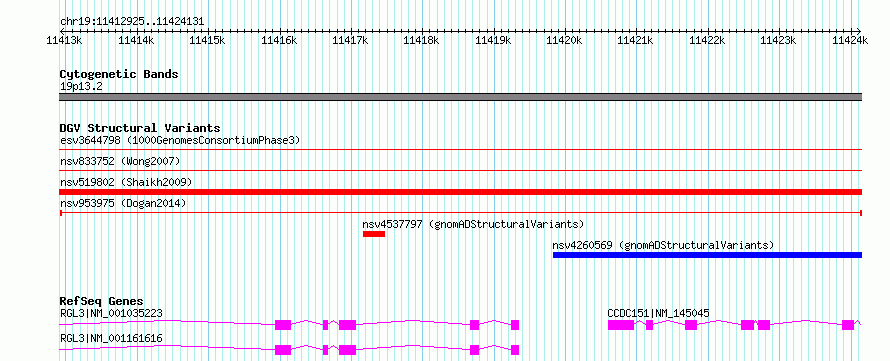Click the RefSeq Genes track title

102,301
